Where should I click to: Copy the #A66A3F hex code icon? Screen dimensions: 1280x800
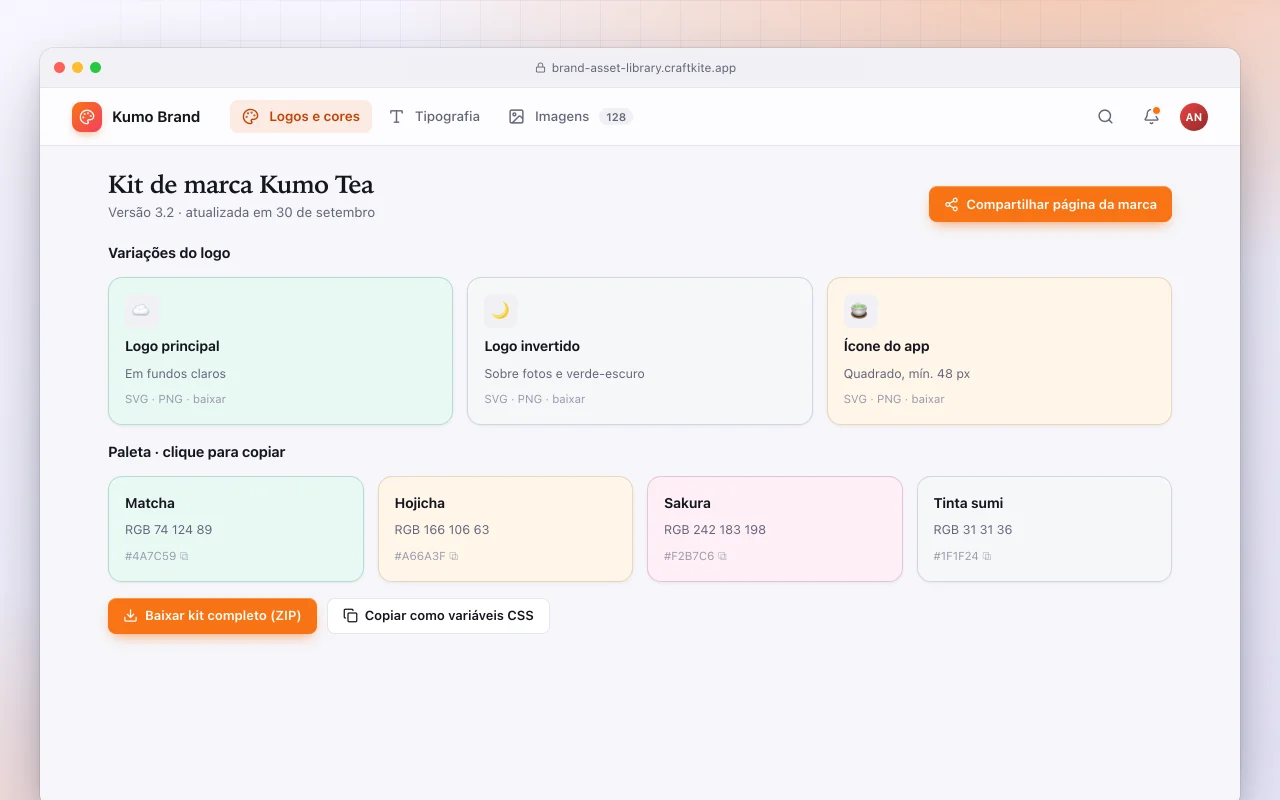pos(454,556)
